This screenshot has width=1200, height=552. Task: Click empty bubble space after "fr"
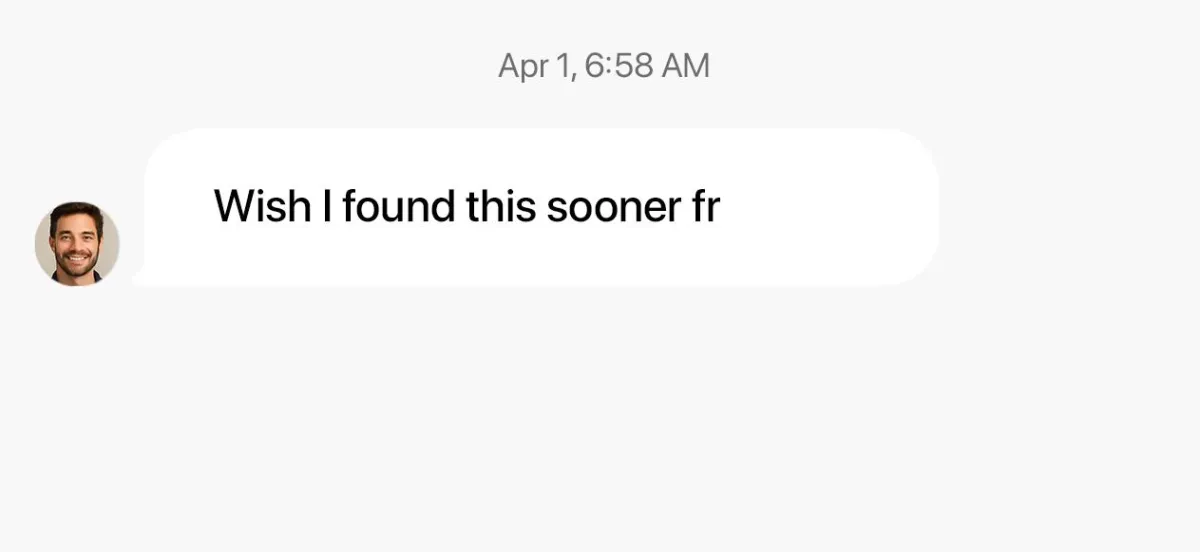(830, 207)
